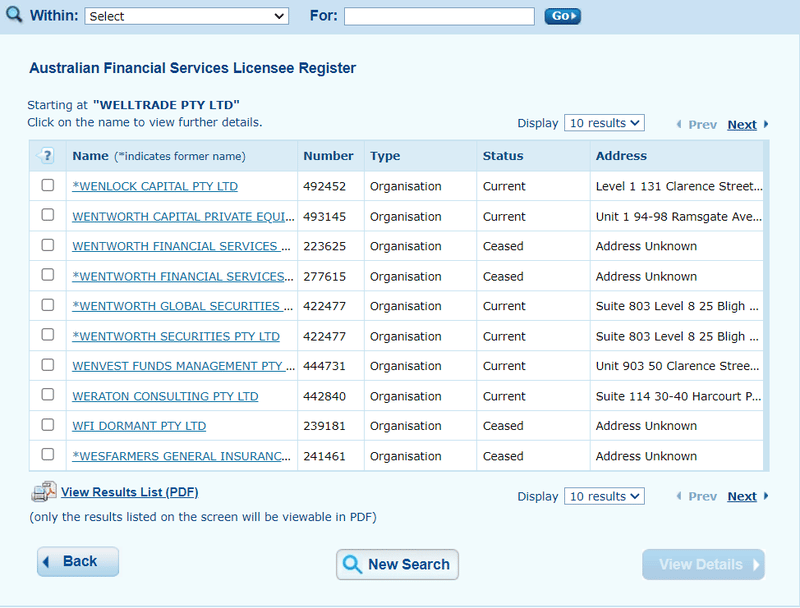
Task: Open WERATON CONSULTING PTY LTD link
Action: point(165,396)
